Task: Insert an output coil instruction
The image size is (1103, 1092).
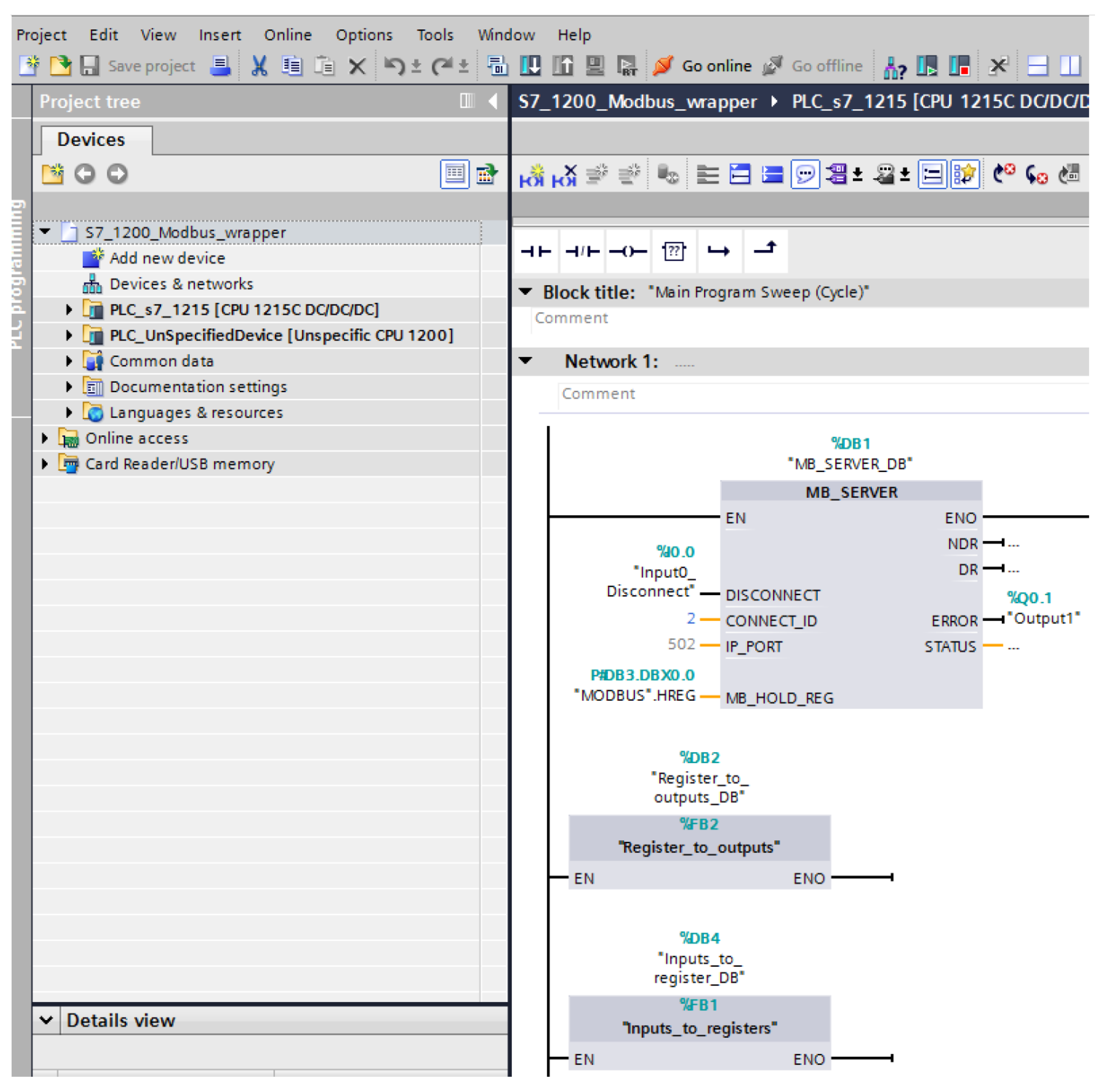Action: click(x=627, y=251)
